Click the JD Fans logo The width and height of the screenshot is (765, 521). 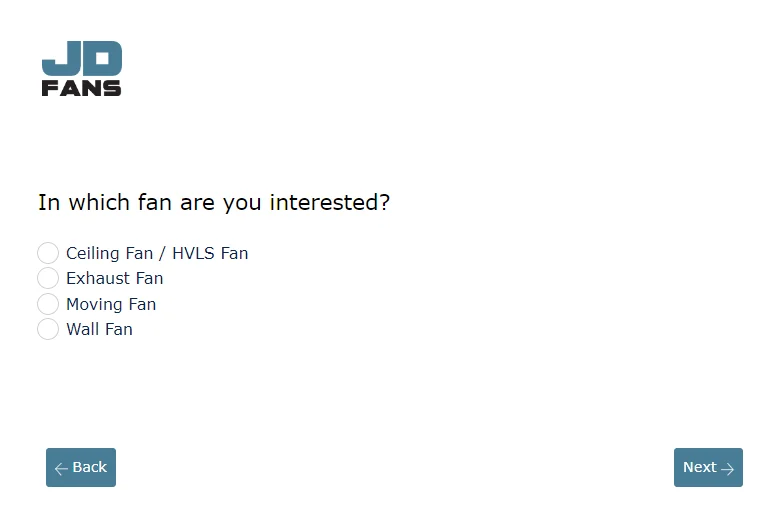point(81,68)
